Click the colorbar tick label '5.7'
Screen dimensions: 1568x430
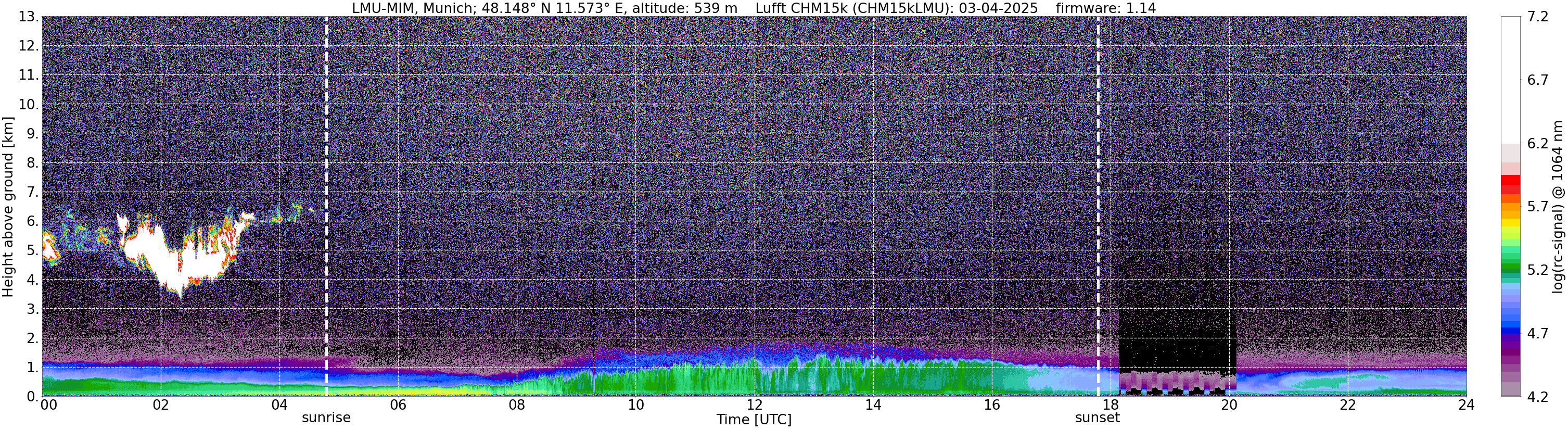click(x=1538, y=207)
